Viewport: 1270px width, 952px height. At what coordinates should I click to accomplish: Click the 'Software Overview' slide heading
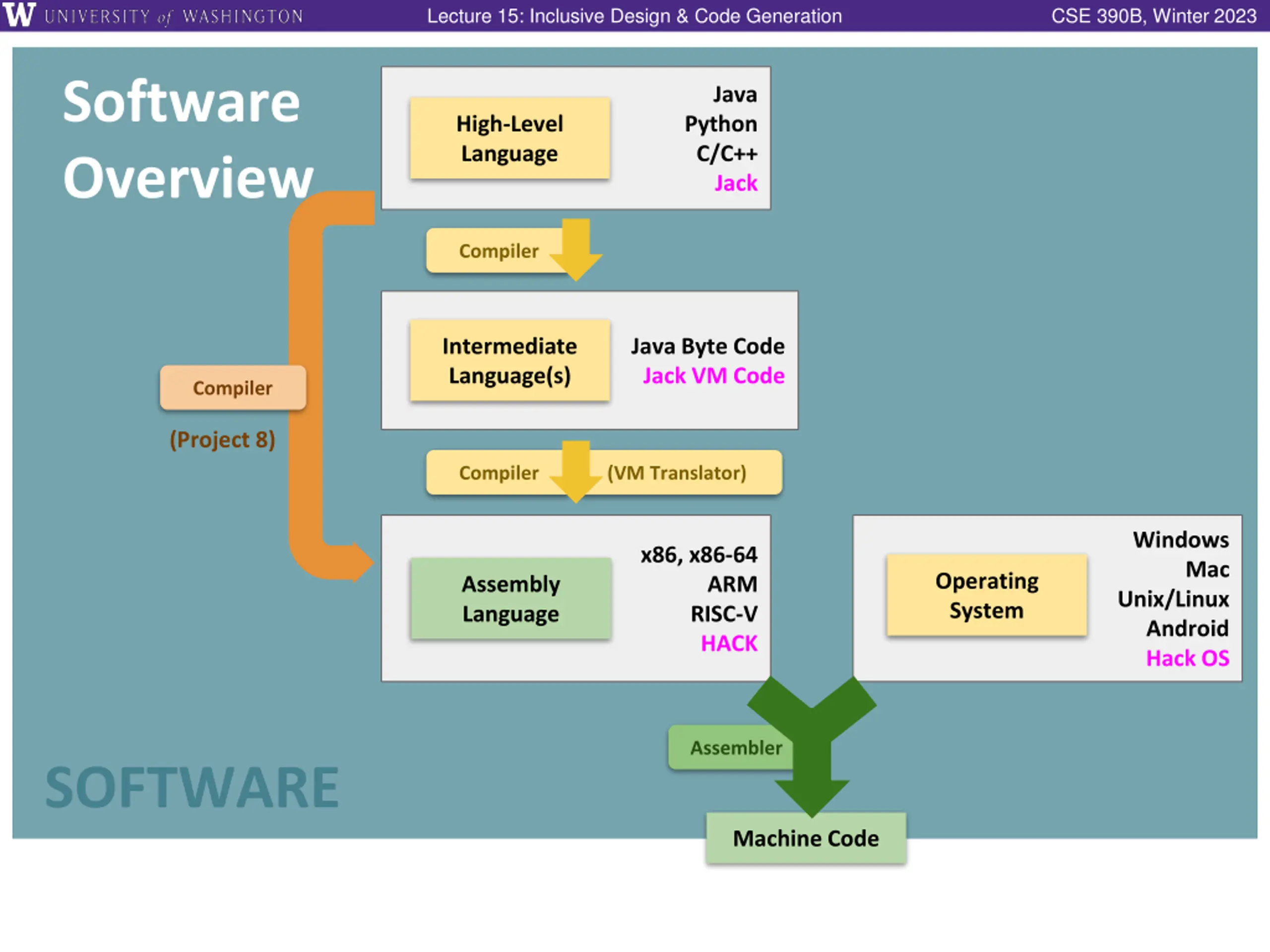pos(188,139)
